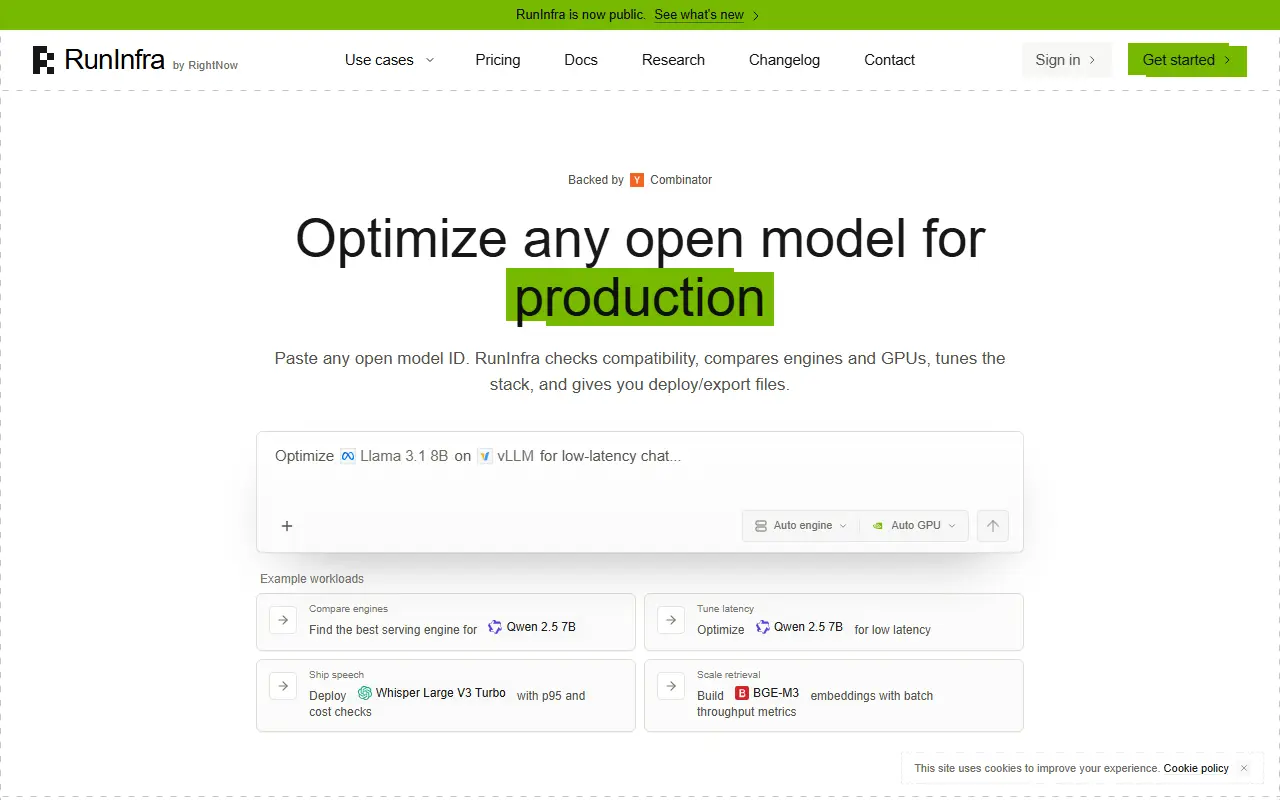1280x800 pixels.
Task: Select the Scale retrieval example card
Action: [x=834, y=695]
